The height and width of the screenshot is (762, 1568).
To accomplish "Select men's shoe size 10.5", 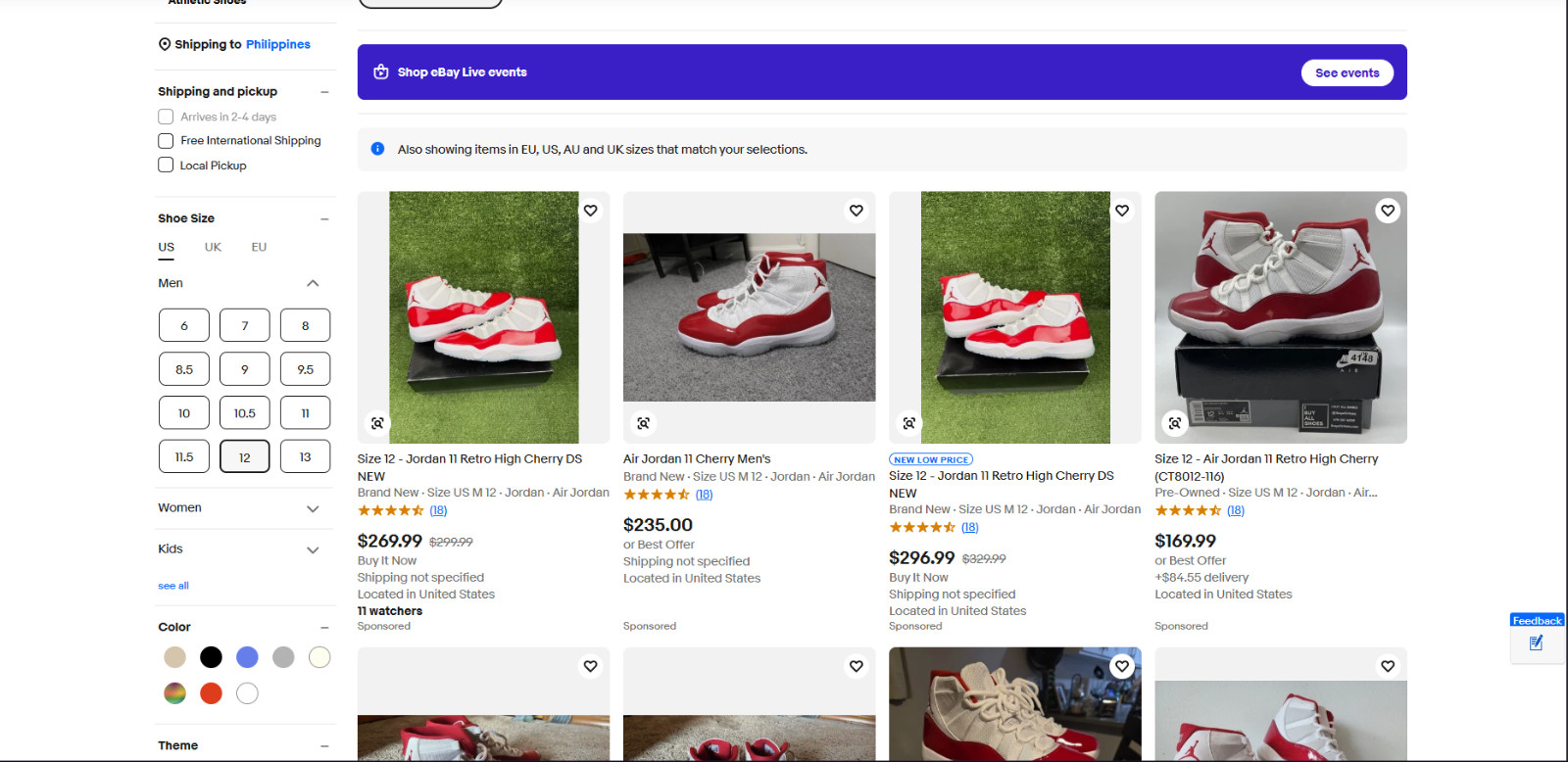I will pyautogui.click(x=245, y=413).
